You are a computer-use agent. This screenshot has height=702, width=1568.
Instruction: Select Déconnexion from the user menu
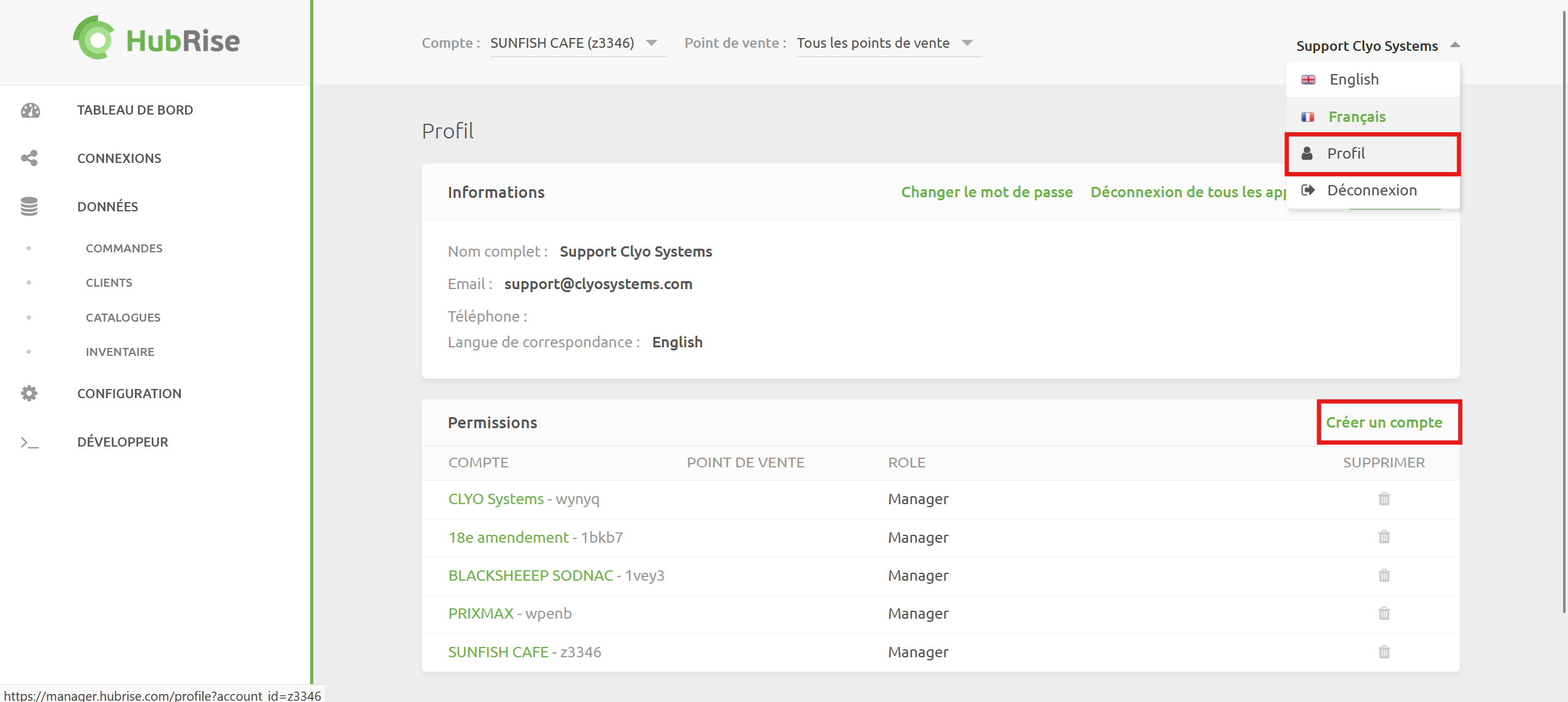(1371, 191)
